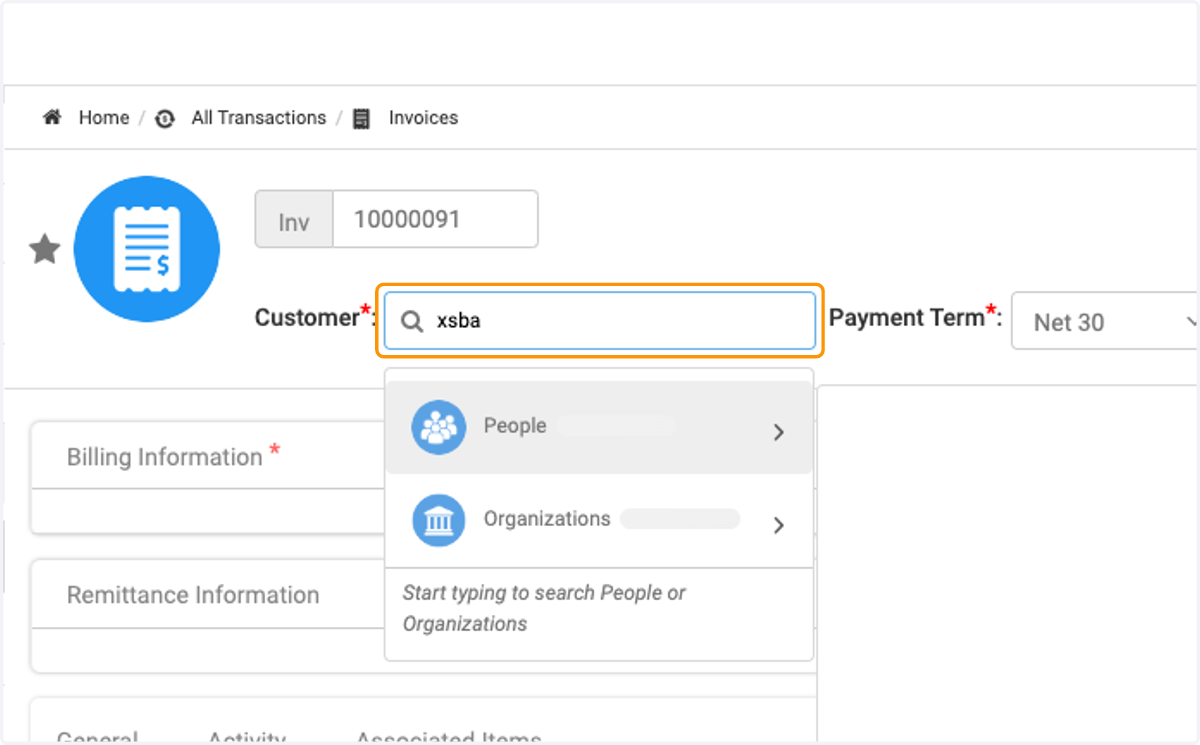Viewport: 1200px width, 745px height.
Task: Click the Invoices document icon in breadcrumb
Action: coord(361,119)
